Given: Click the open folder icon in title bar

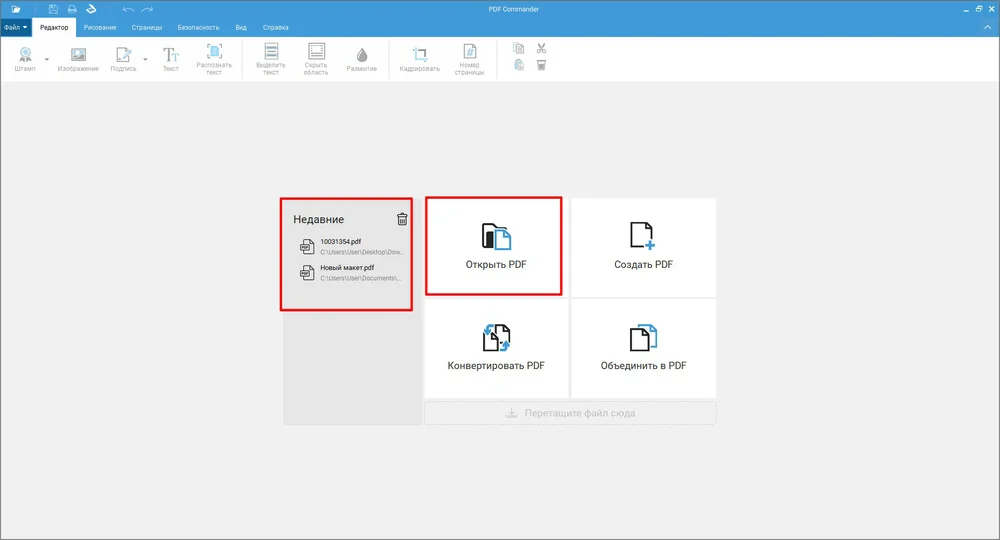Looking at the screenshot, I should click(x=16, y=9).
